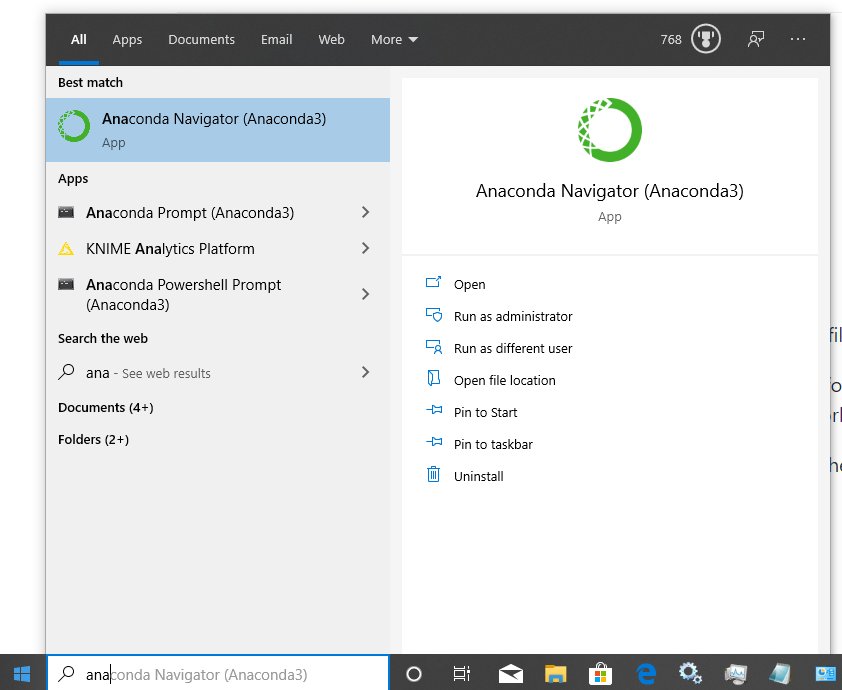Click the Open action icon
The height and width of the screenshot is (690, 842).
coord(433,282)
